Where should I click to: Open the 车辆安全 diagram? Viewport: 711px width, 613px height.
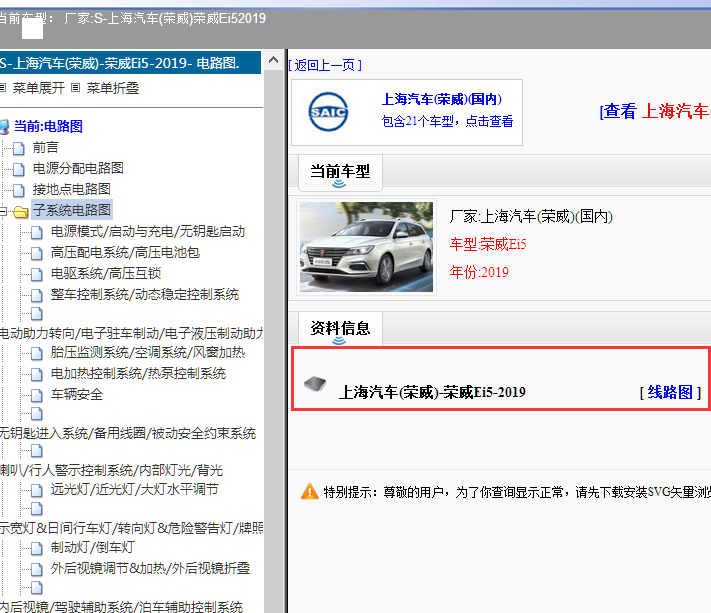point(77,394)
